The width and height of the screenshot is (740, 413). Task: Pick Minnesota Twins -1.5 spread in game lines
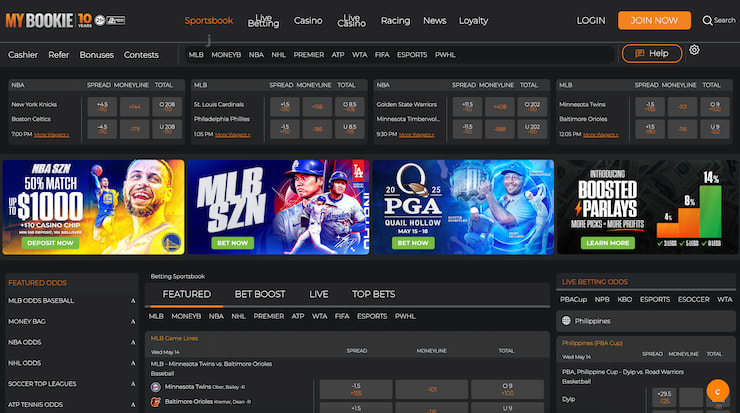tap(356, 389)
